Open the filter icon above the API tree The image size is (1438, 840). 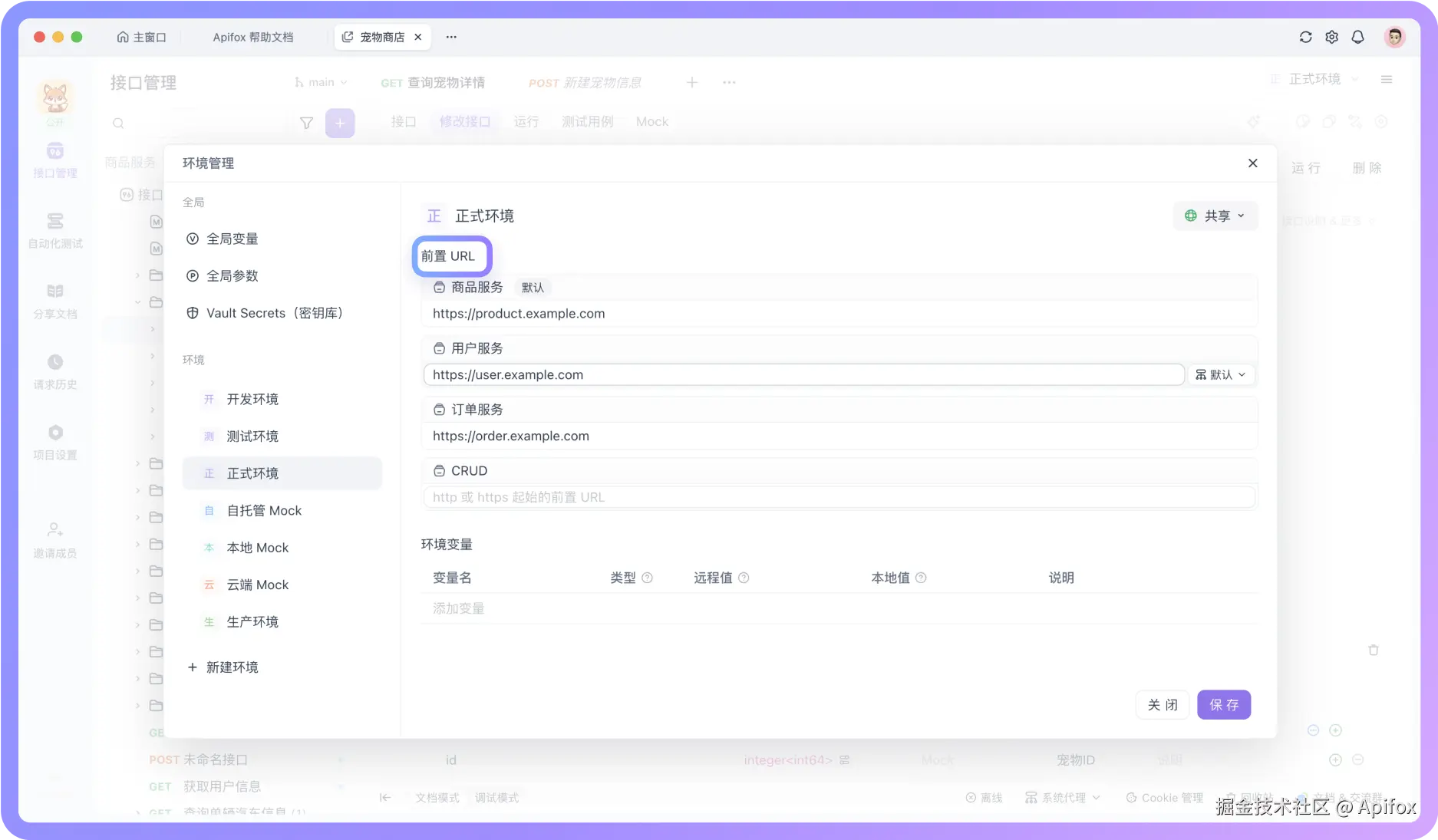[x=306, y=123]
